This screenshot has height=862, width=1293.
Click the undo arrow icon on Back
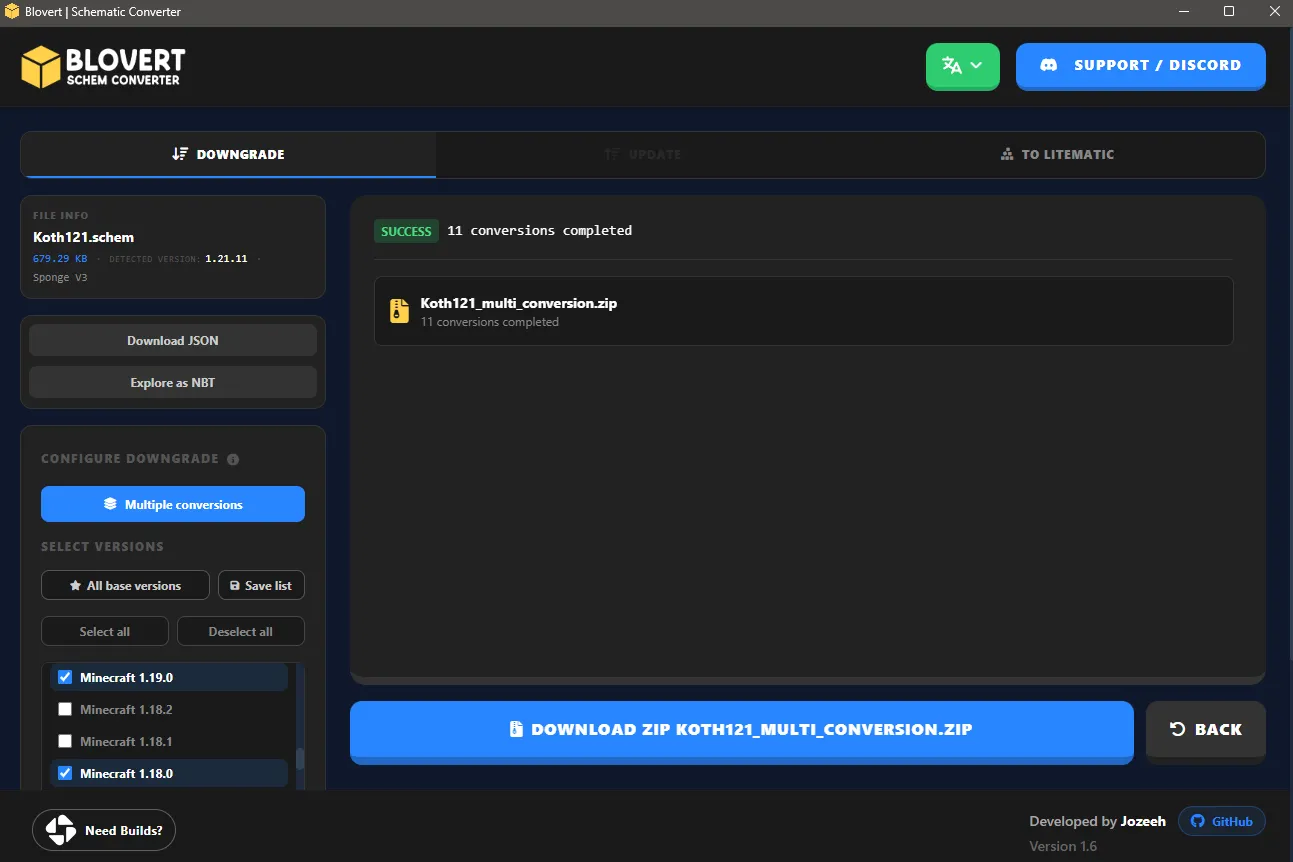pyautogui.click(x=1178, y=729)
